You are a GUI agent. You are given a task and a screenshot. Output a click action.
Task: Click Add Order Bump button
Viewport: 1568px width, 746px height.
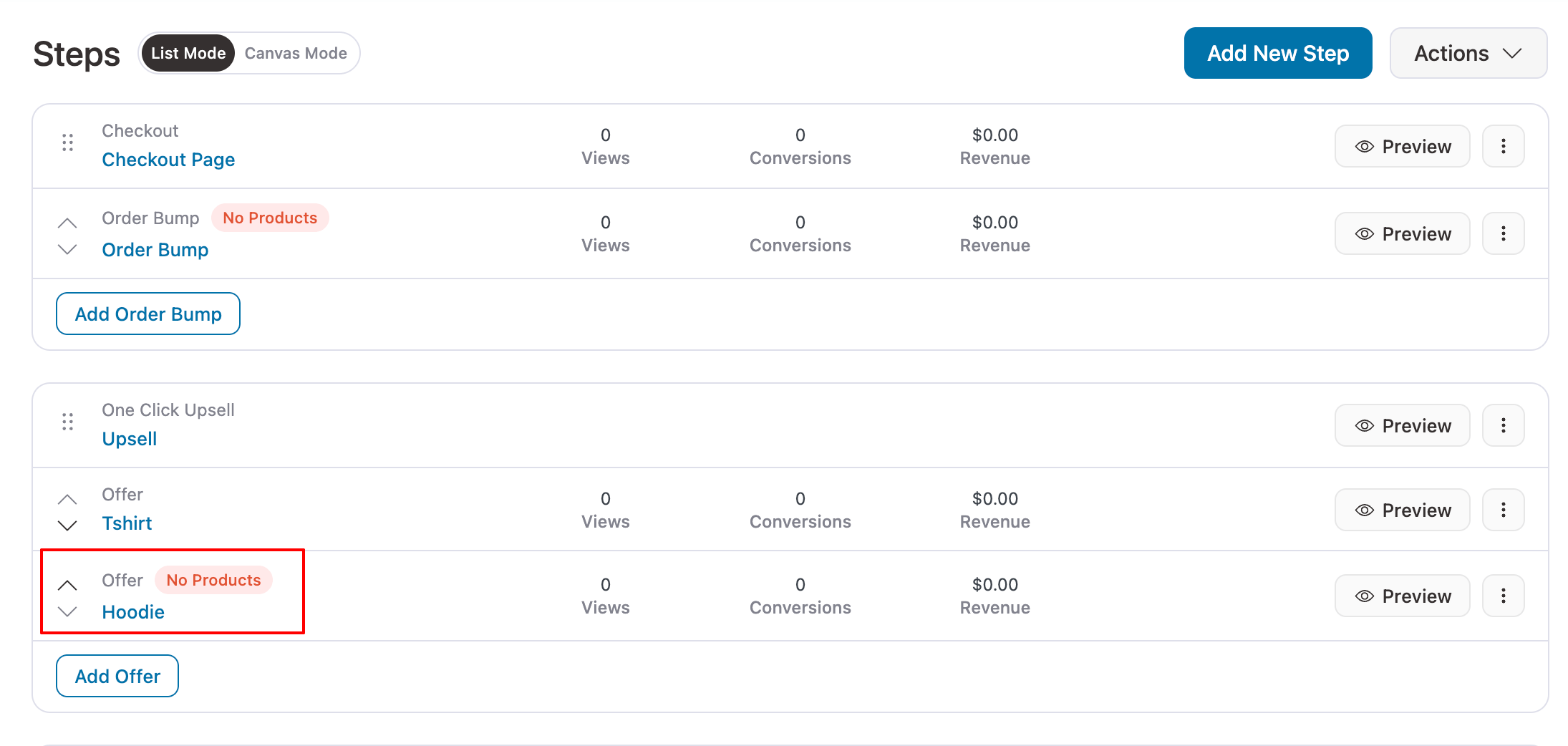click(x=148, y=314)
